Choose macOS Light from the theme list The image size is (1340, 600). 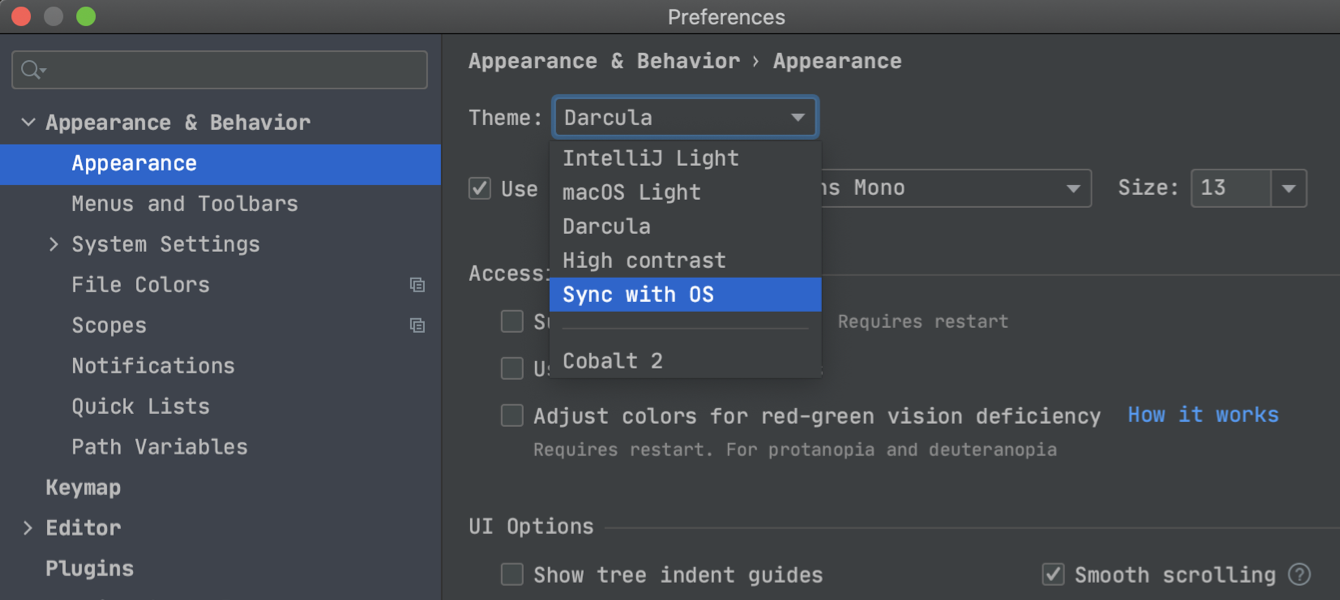point(685,192)
